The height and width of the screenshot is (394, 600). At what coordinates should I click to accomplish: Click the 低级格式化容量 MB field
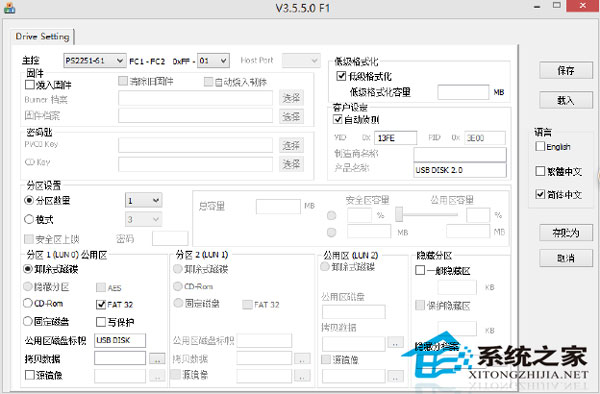[x=463, y=92]
